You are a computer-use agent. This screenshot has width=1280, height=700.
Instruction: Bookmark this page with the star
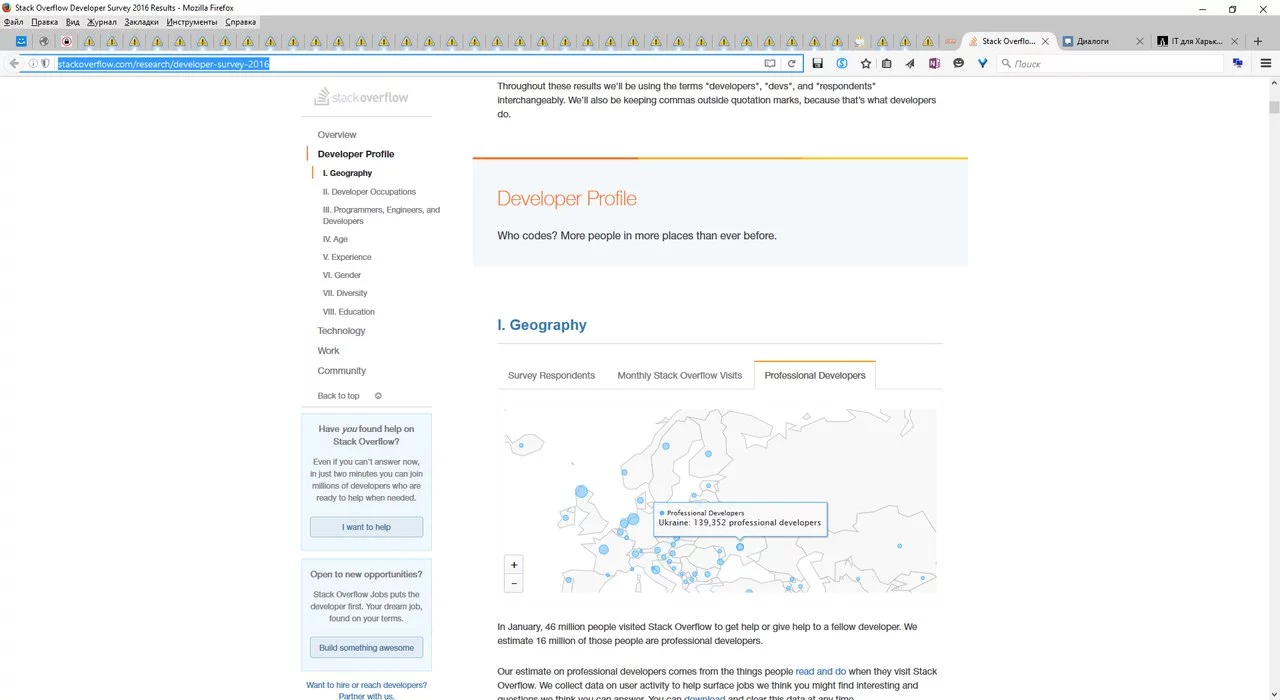tap(866, 63)
